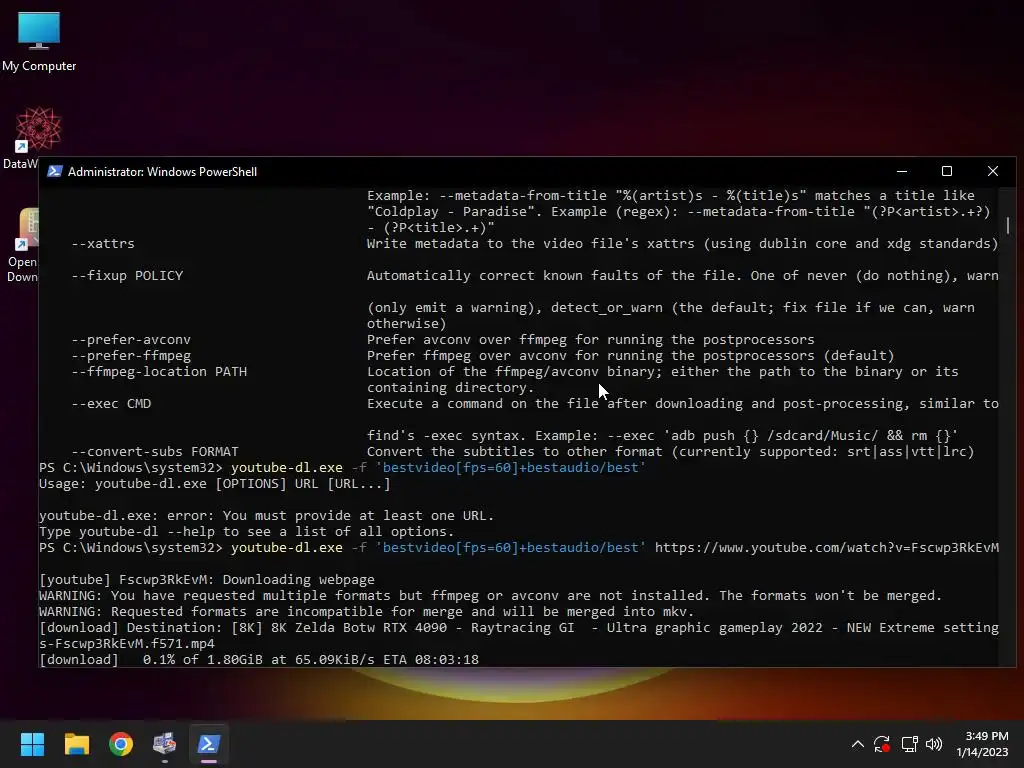Click the YouTube URL in the command
1024x768 pixels.
tap(827, 548)
